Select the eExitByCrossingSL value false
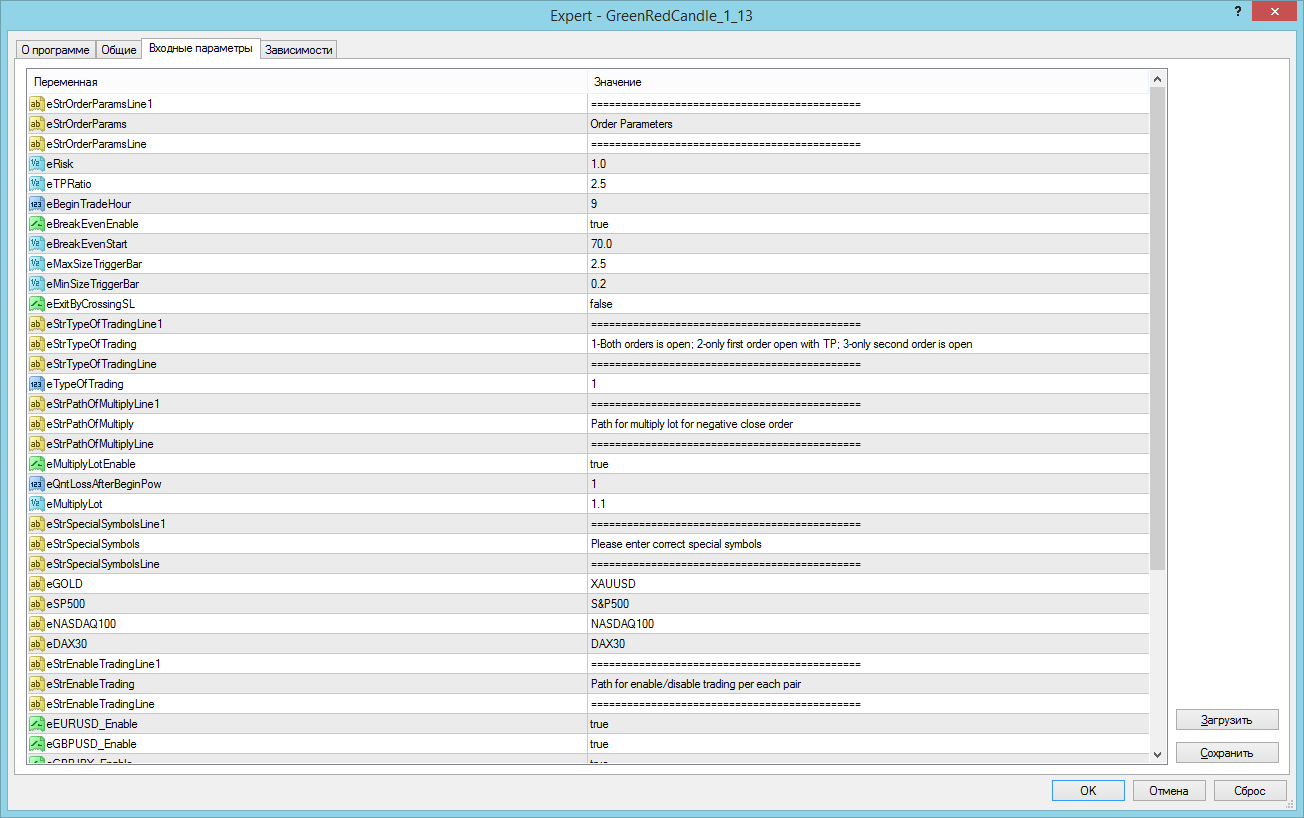1304x818 pixels. point(601,304)
